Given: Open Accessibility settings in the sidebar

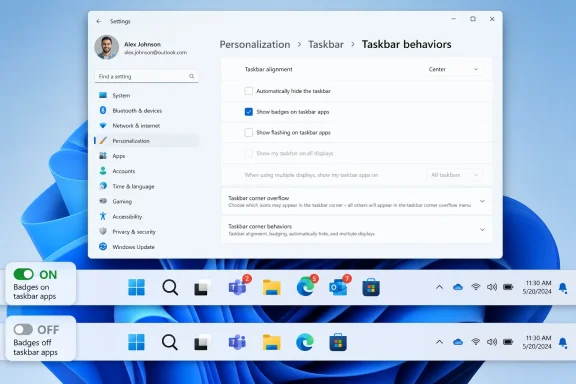Looking at the screenshot, I should click(147, 217).
